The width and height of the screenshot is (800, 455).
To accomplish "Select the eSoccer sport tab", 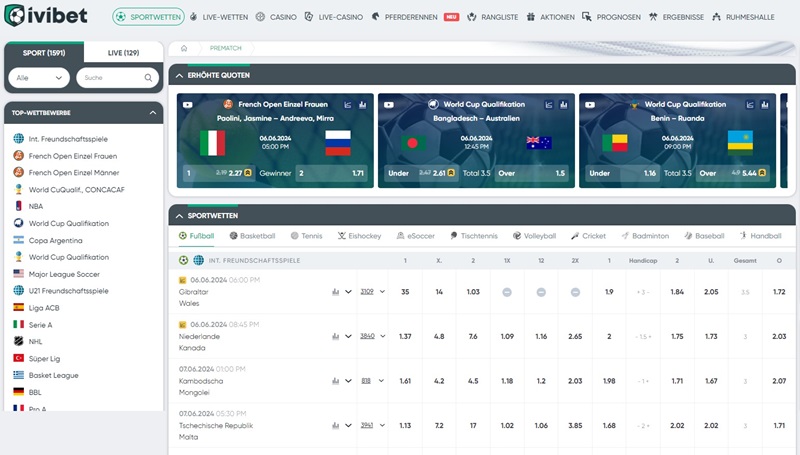I will 416,236.
